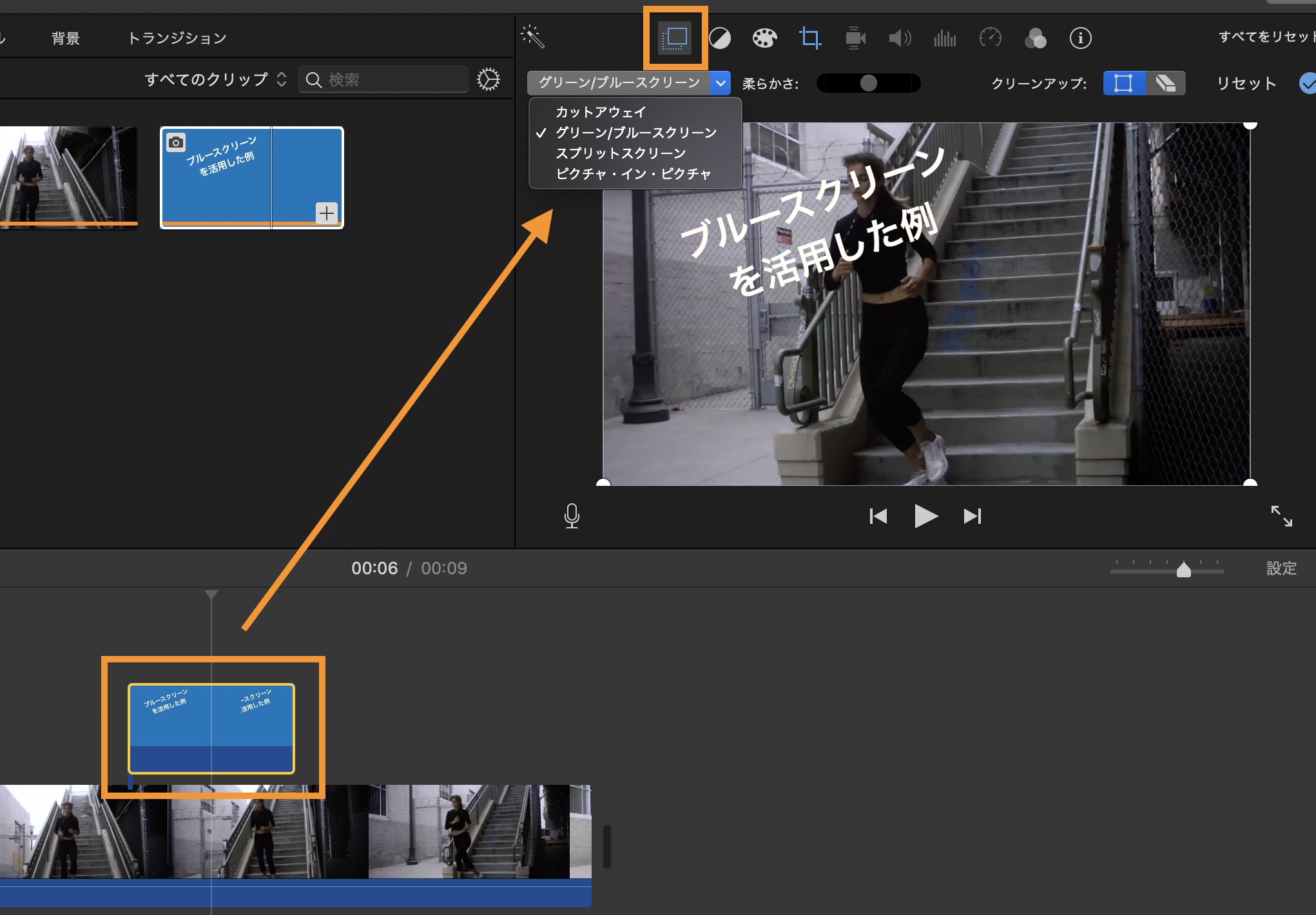Open the すべてのクリップ filter dropdown
This screenshot has width=1316, height=915.
[215, 79]
